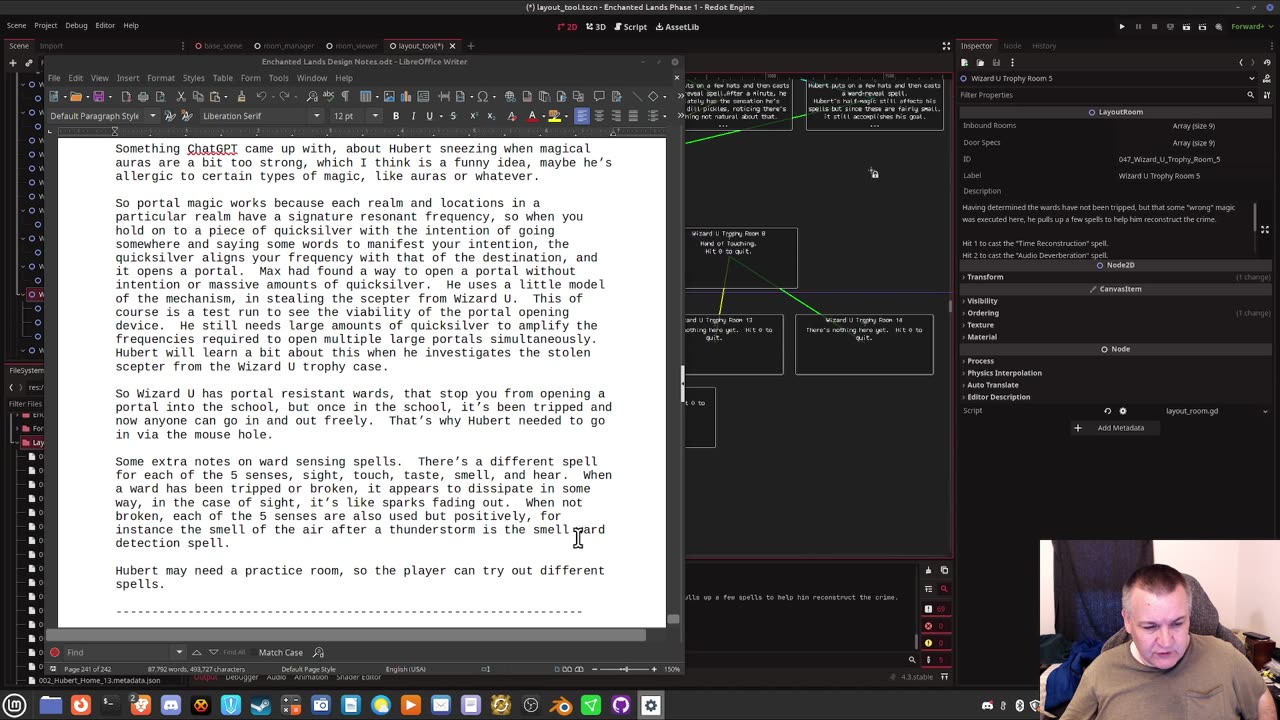This screenshot has height=720, width=1280.
Task: Open the Linux Mint start menu
Action: (x=15, y=705)
